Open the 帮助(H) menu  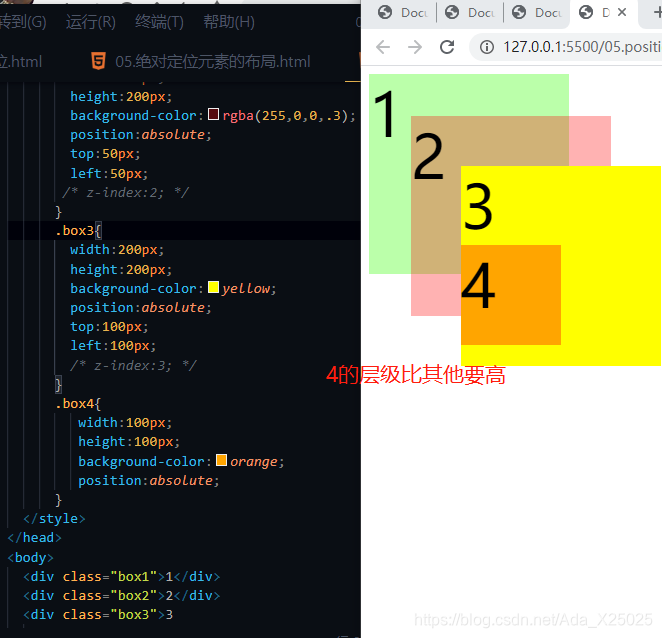(x=229, y=22)
